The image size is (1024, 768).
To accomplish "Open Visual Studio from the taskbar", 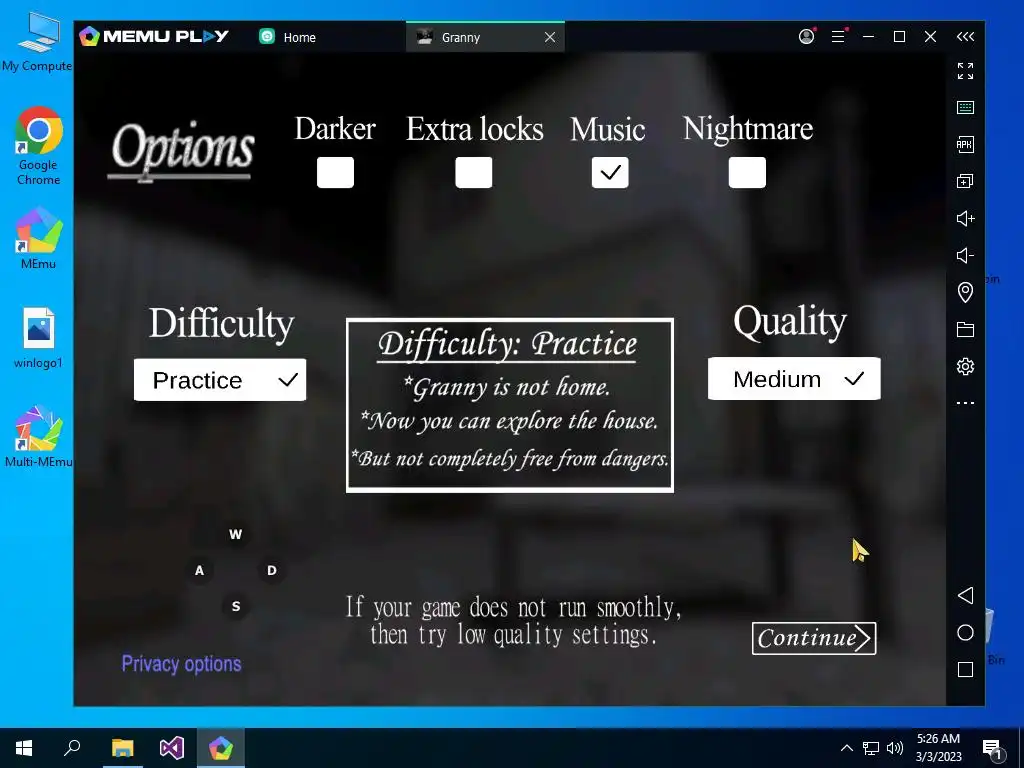I will tap(172, 748).
